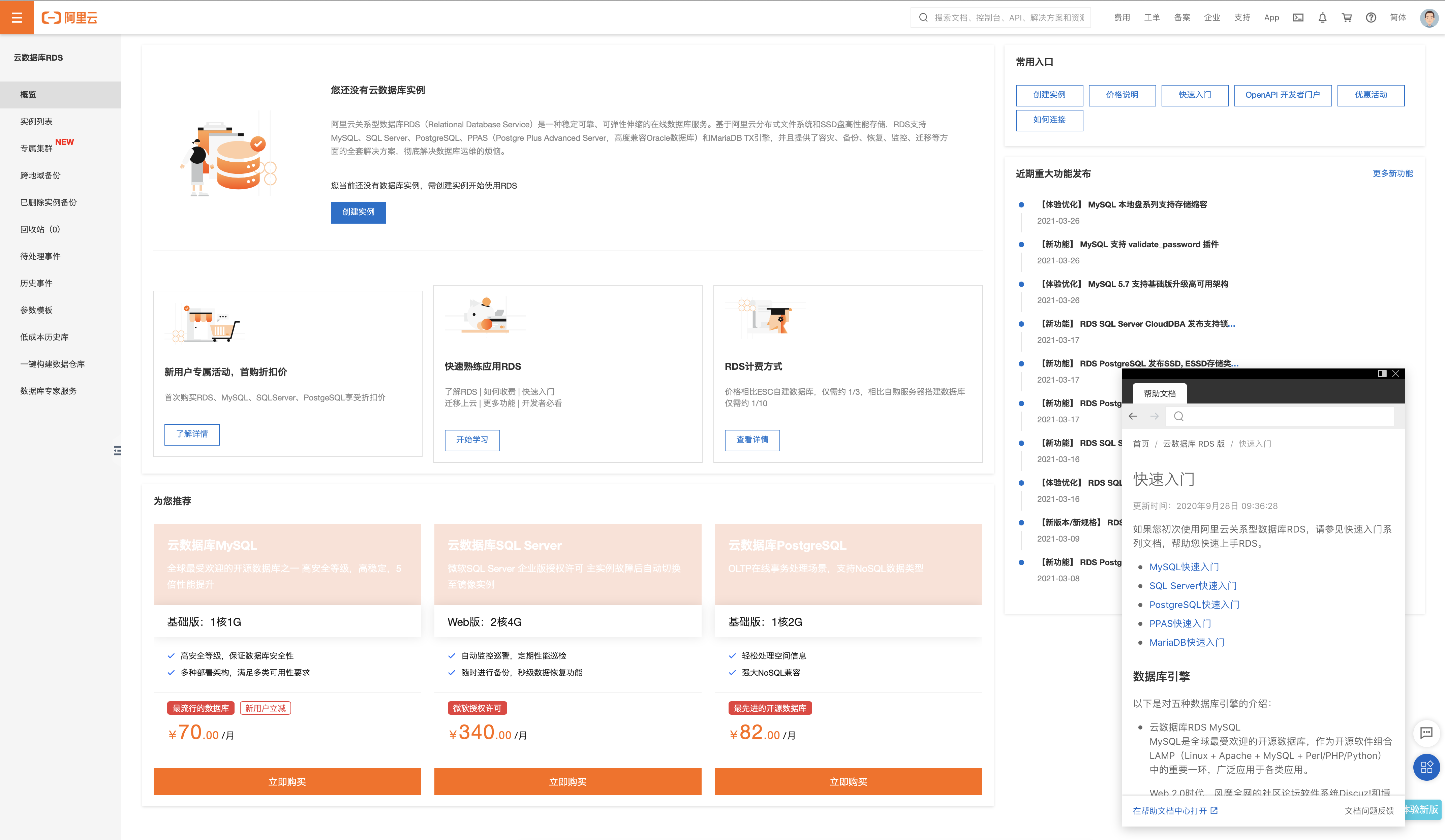
Task: Go forward in help panel
Action: (1154, 417)
